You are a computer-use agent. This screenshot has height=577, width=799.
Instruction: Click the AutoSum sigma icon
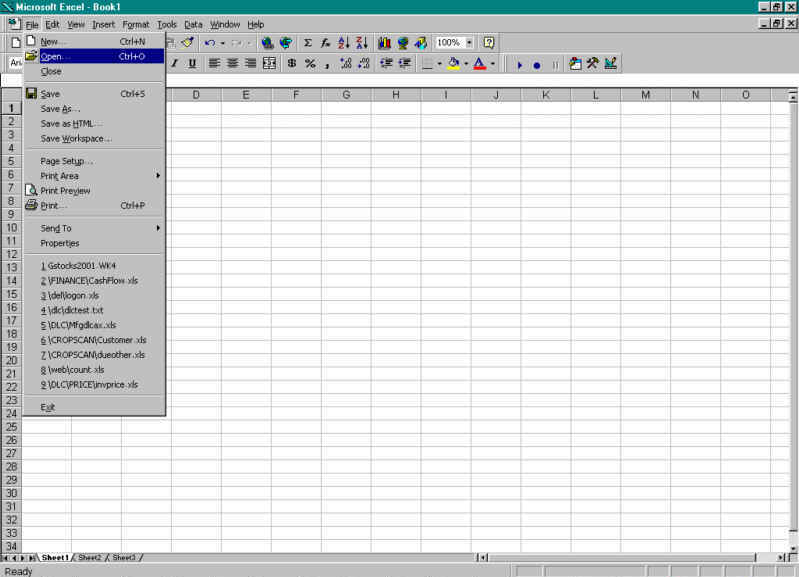coord(308,43)
